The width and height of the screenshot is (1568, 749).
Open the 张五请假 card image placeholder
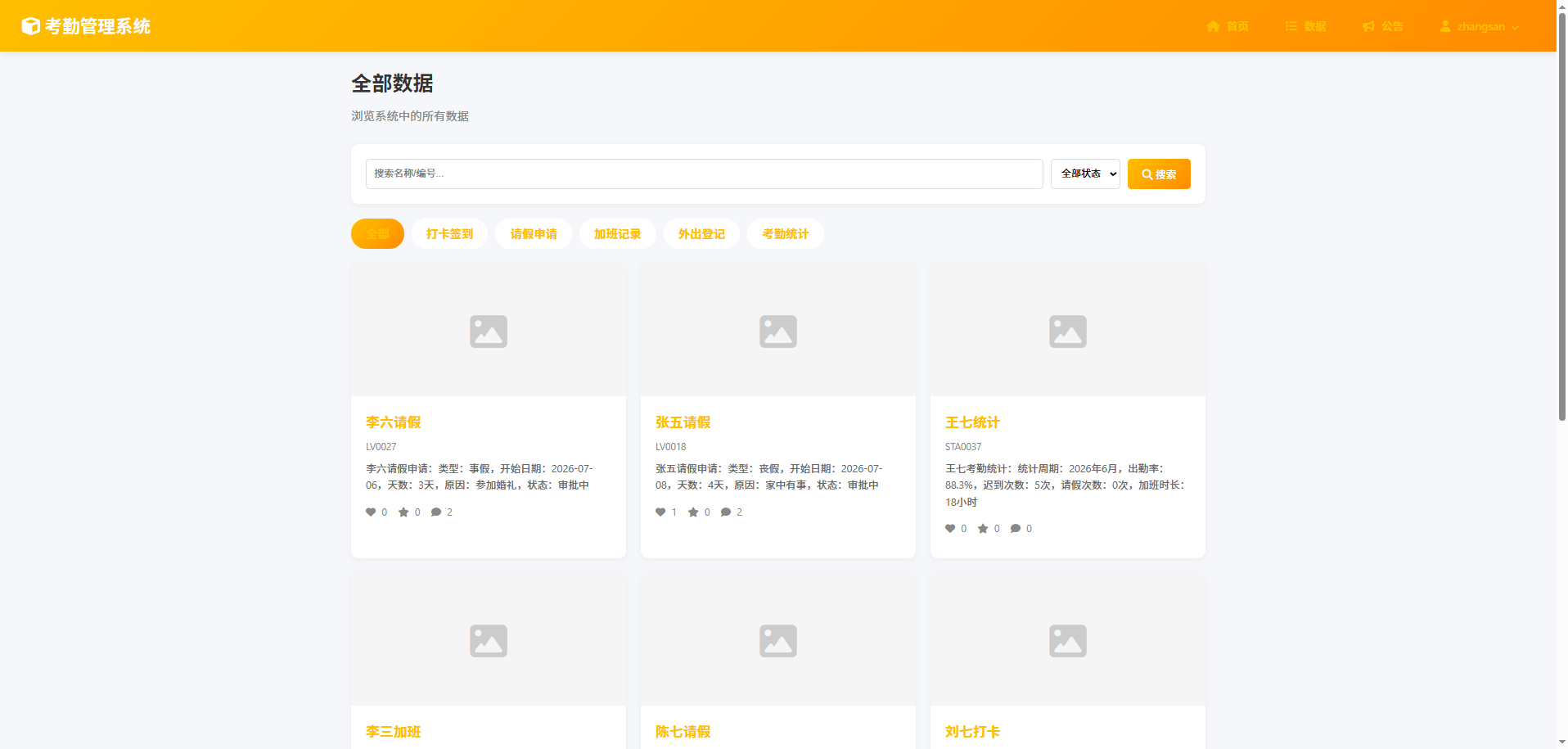pos(778,331)
